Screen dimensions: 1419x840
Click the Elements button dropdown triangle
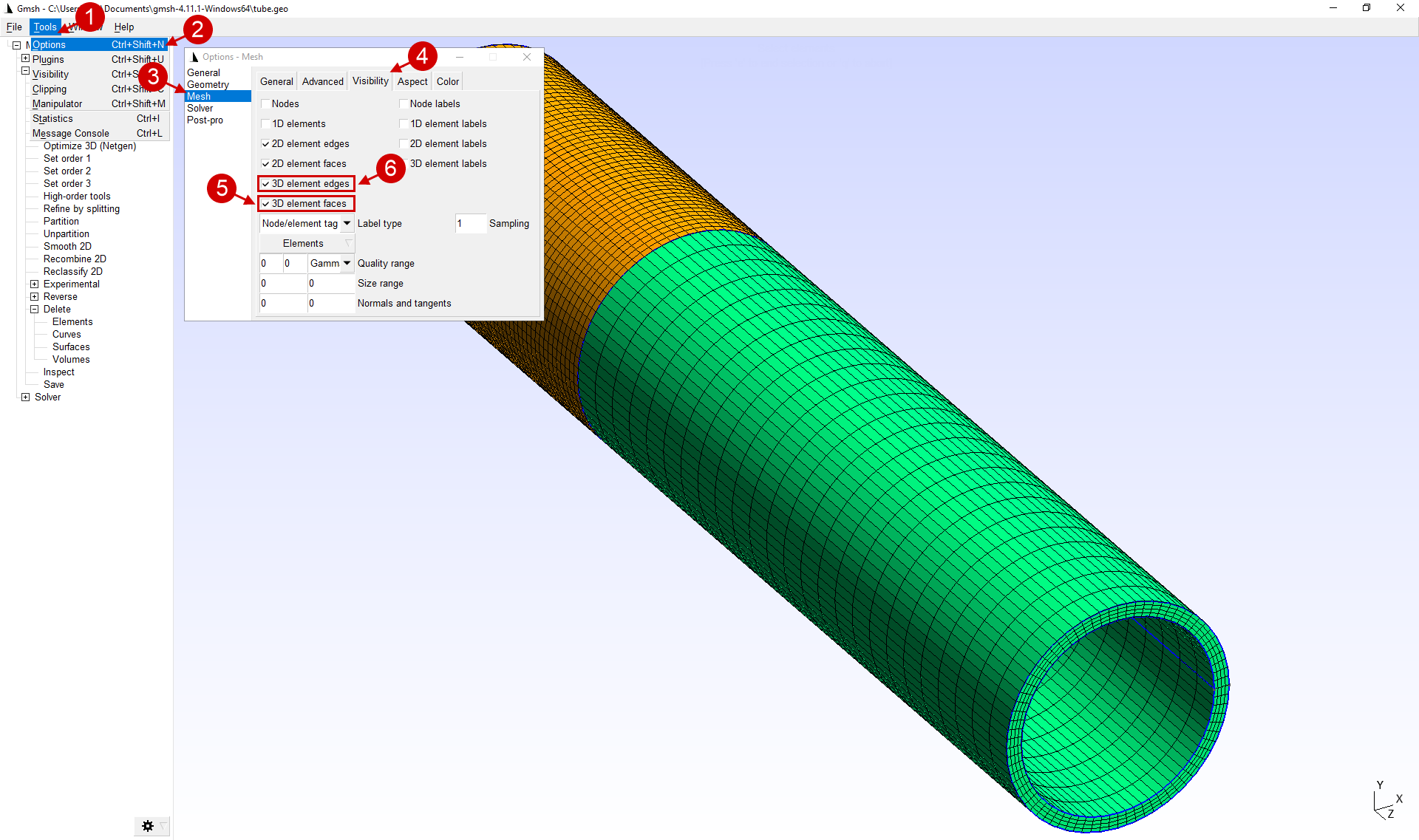pyautogui.click(x=348, y=243)
